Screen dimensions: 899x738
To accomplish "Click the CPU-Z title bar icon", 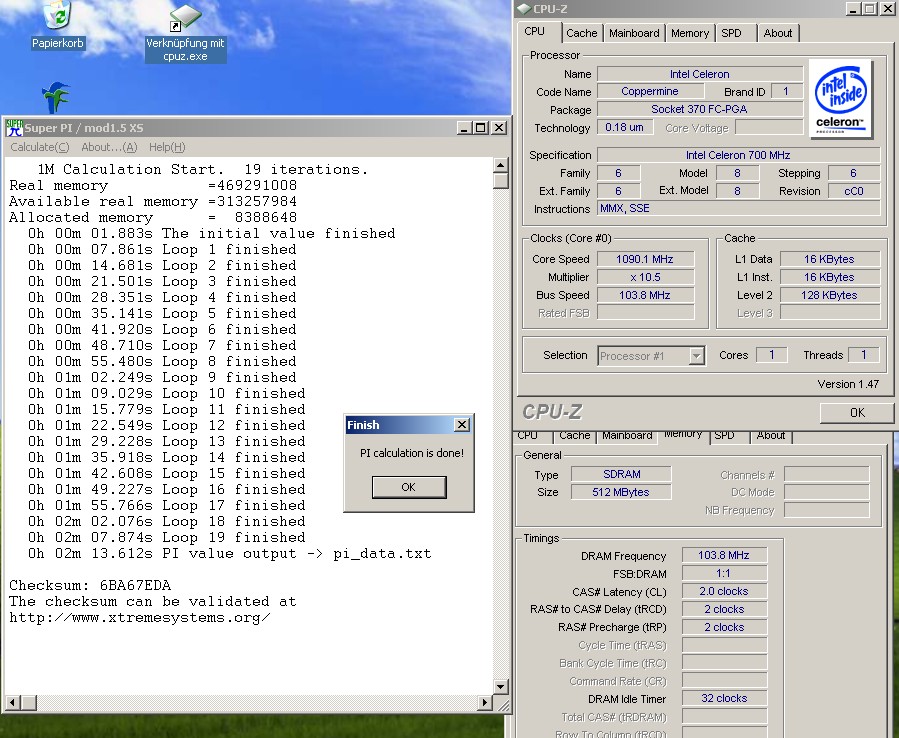I will 523,9.
